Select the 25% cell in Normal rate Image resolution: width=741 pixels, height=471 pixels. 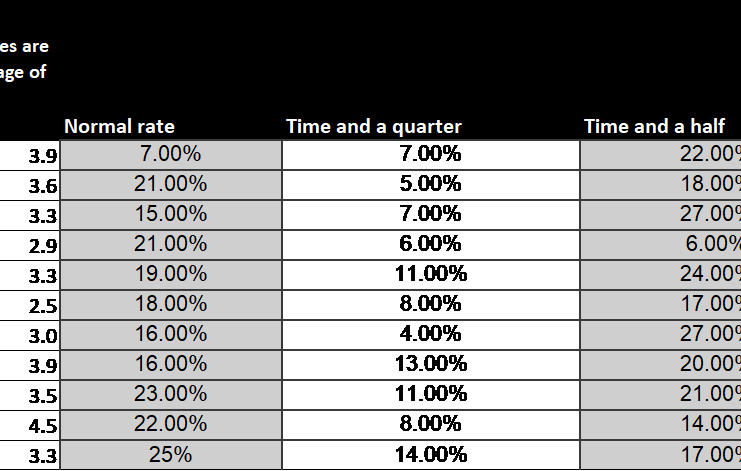(171, 455)
